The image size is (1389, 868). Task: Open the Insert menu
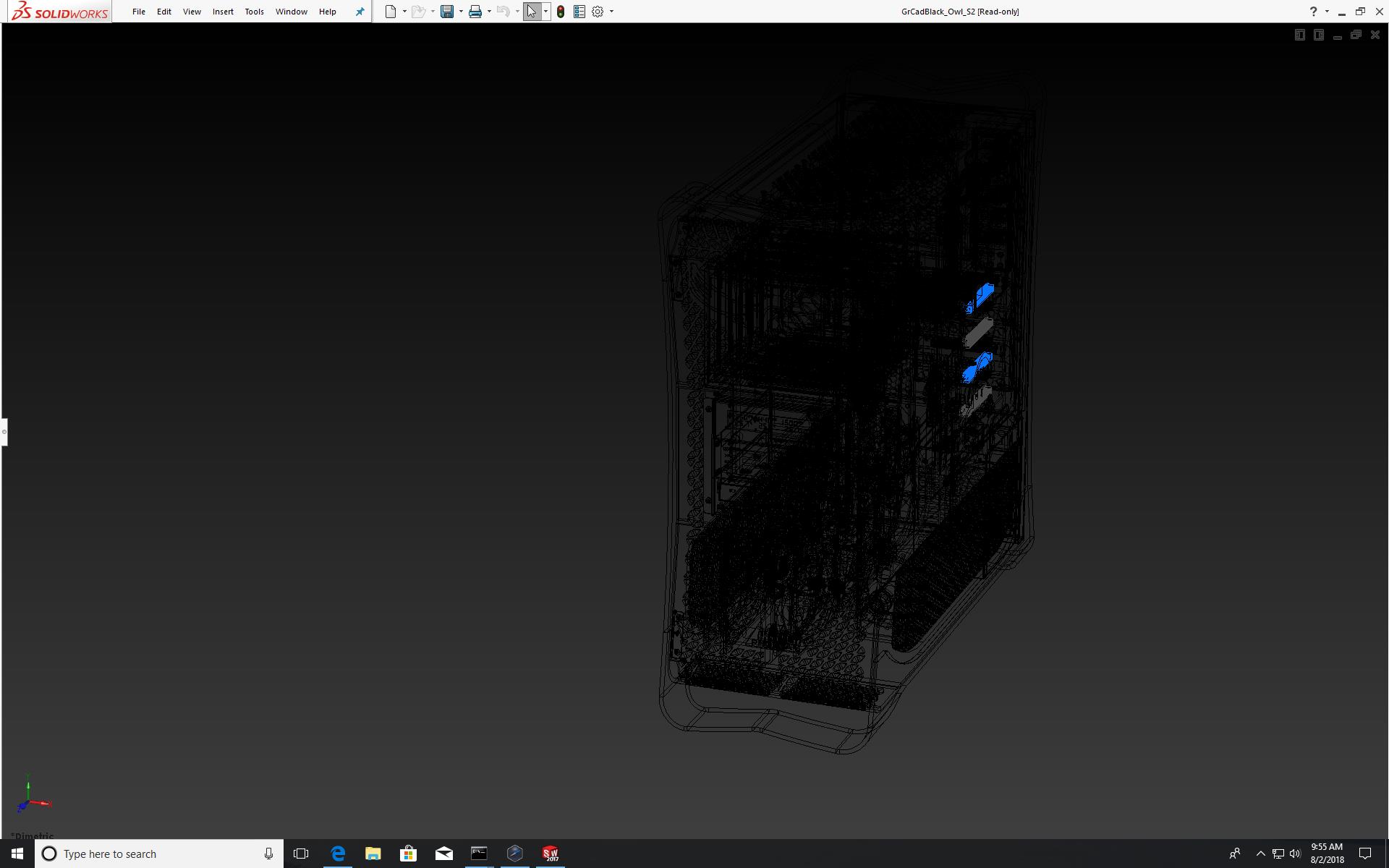(x=223, y=12)
